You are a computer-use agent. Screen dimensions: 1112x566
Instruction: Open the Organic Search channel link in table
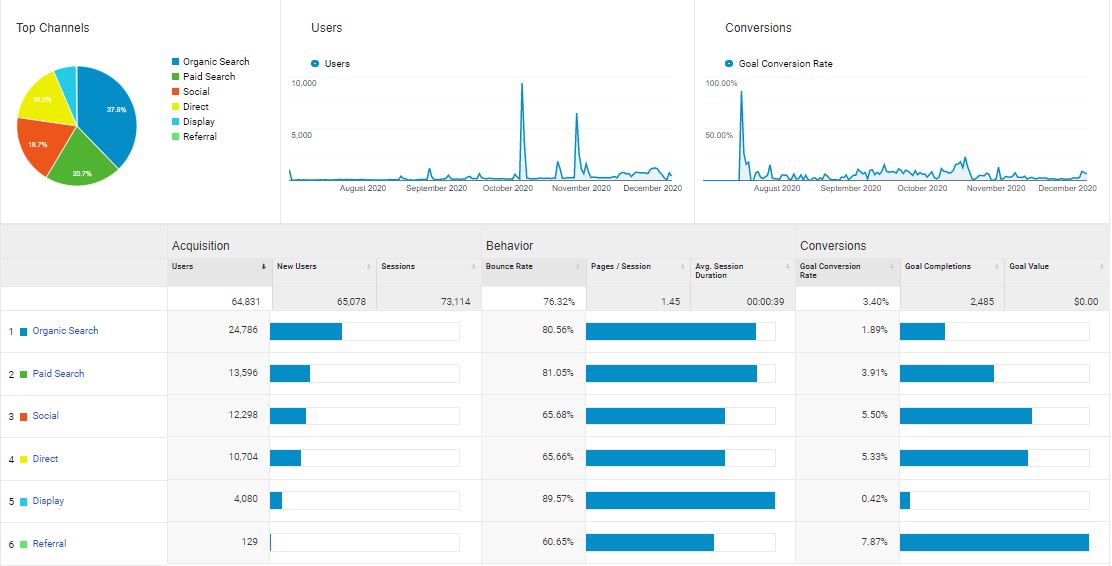tap(65, 331)
